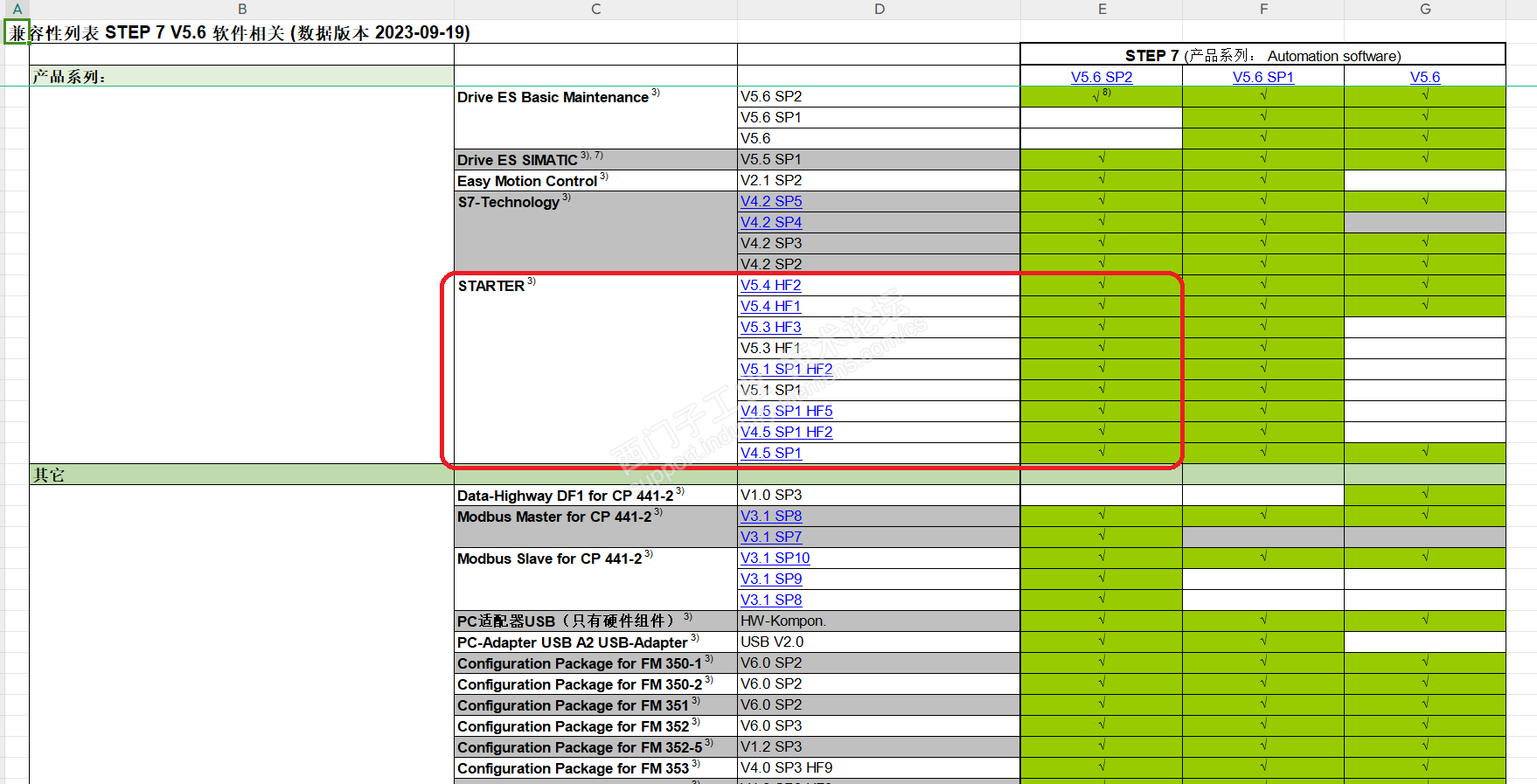The width and height of the screenshot is (1537, 784).
Task: Select column E header
Action: (x=1102, y=9)
